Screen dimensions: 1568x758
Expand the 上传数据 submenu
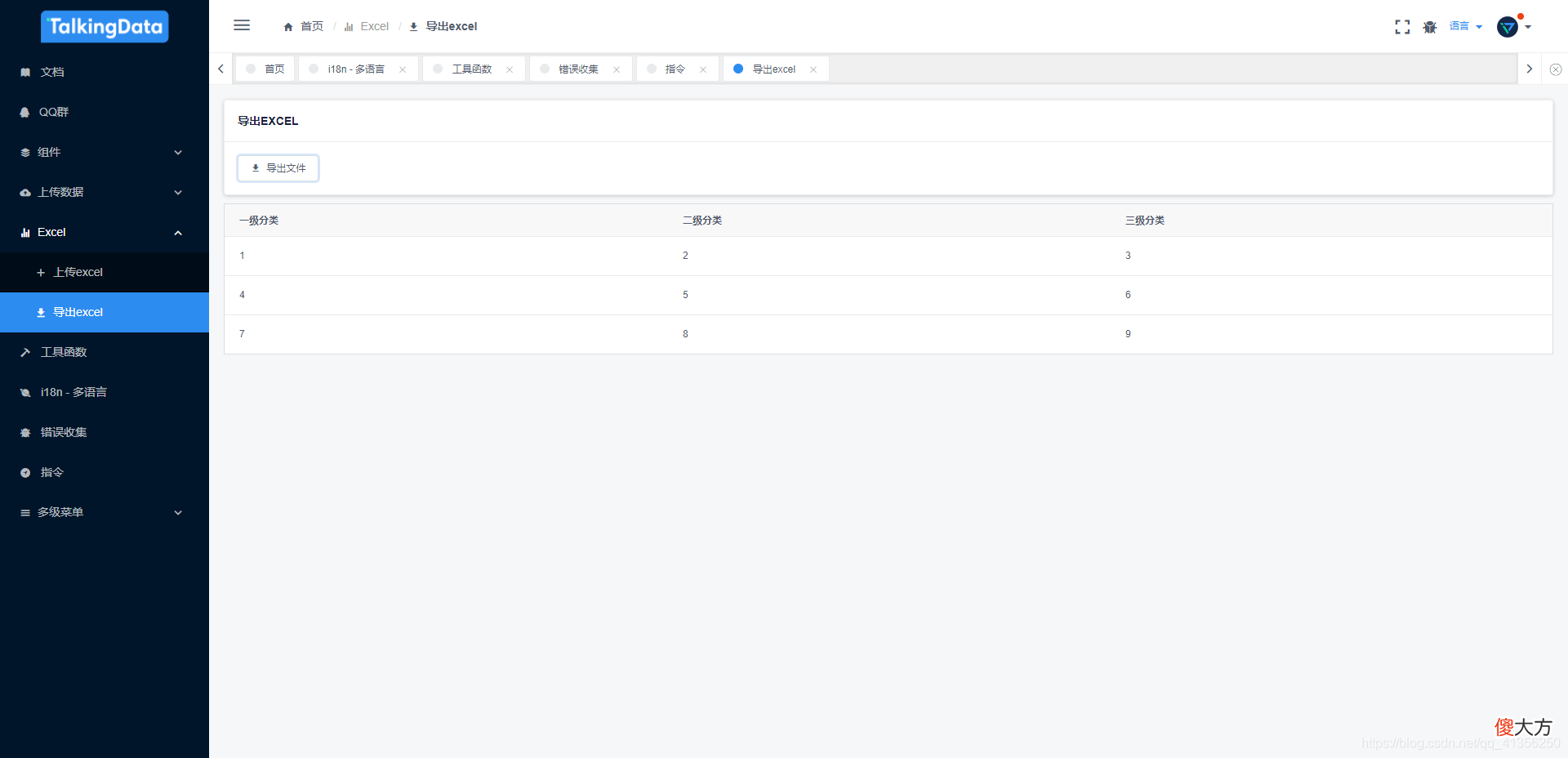tap(105, 192)
